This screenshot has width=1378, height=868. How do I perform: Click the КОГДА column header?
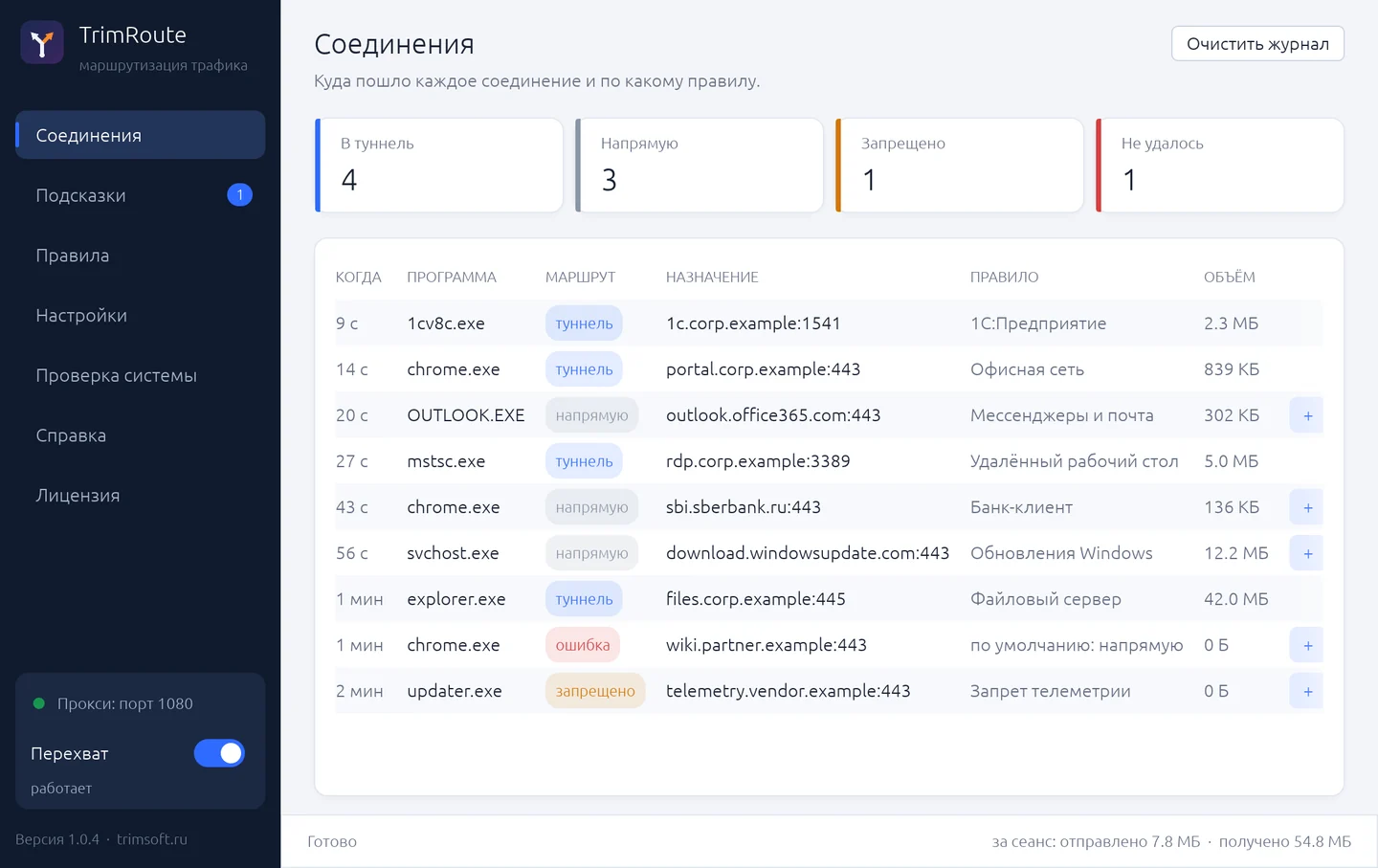pyautogui.click(x=359, y=278)
